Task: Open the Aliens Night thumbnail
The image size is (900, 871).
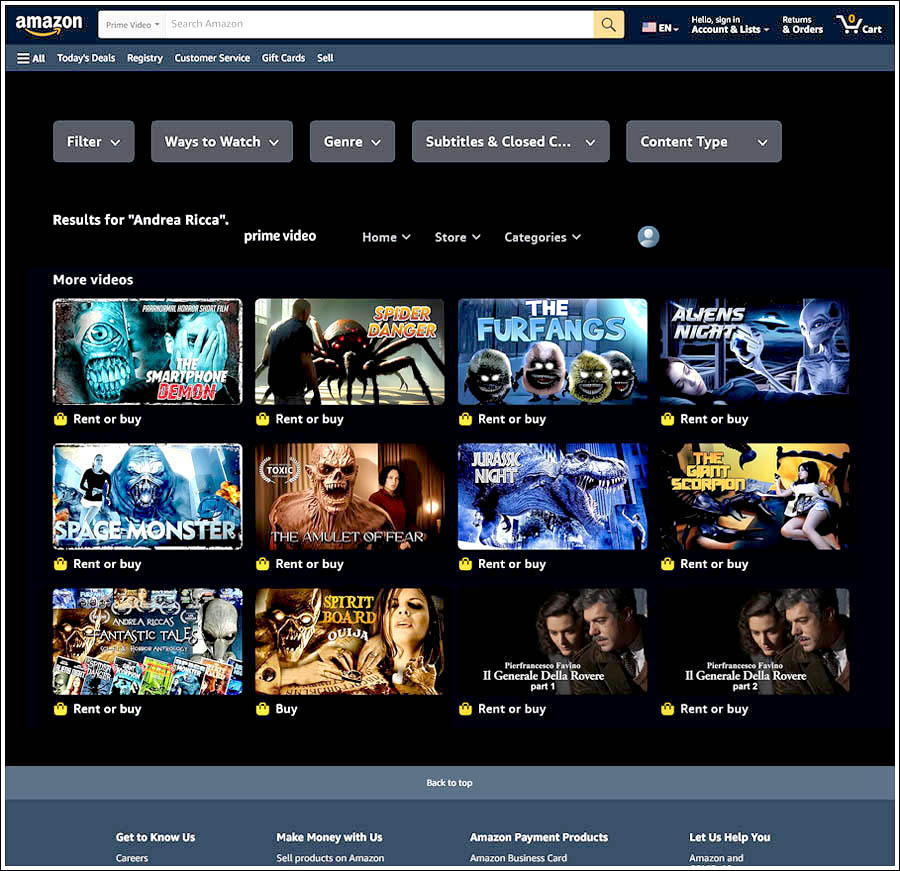Action: (x=755, y=351)
